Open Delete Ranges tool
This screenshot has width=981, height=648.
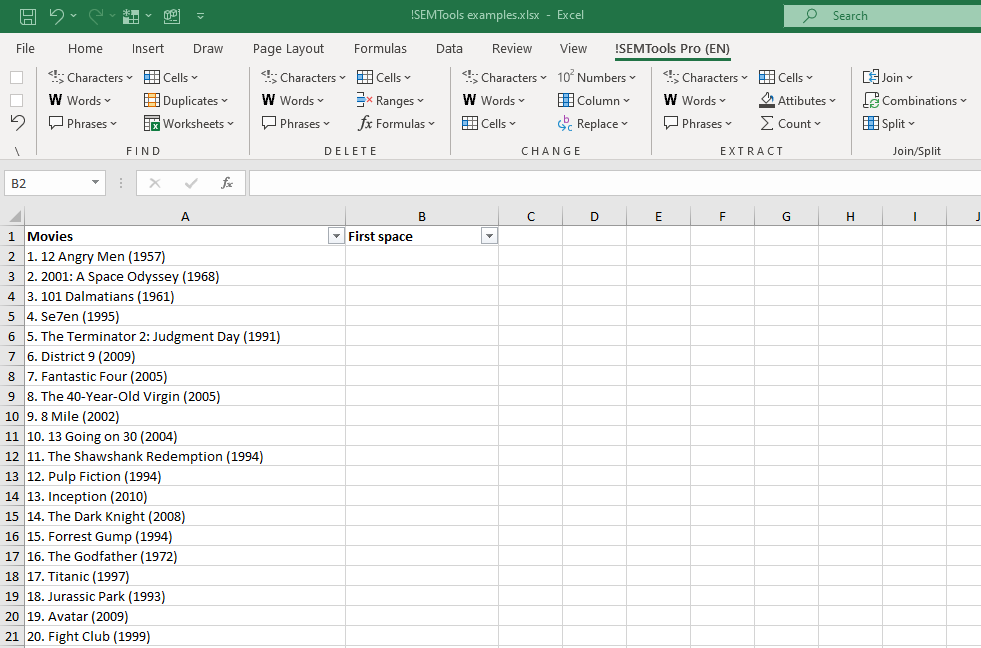(x=390, y=101)
